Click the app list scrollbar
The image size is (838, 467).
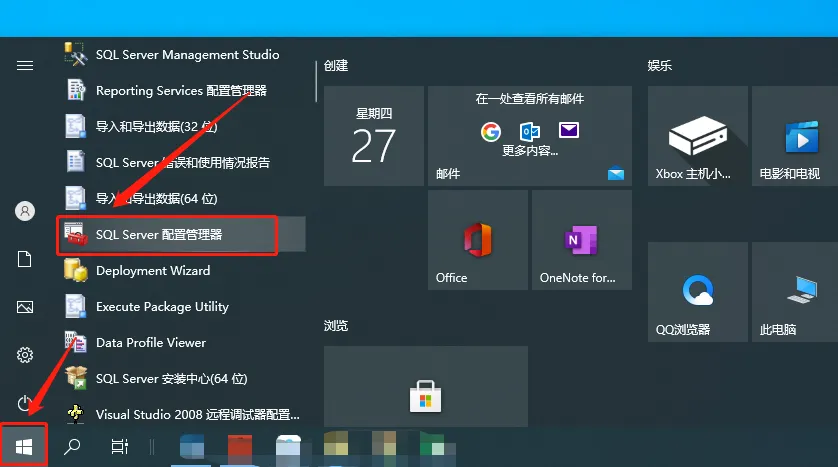point(316,81)
